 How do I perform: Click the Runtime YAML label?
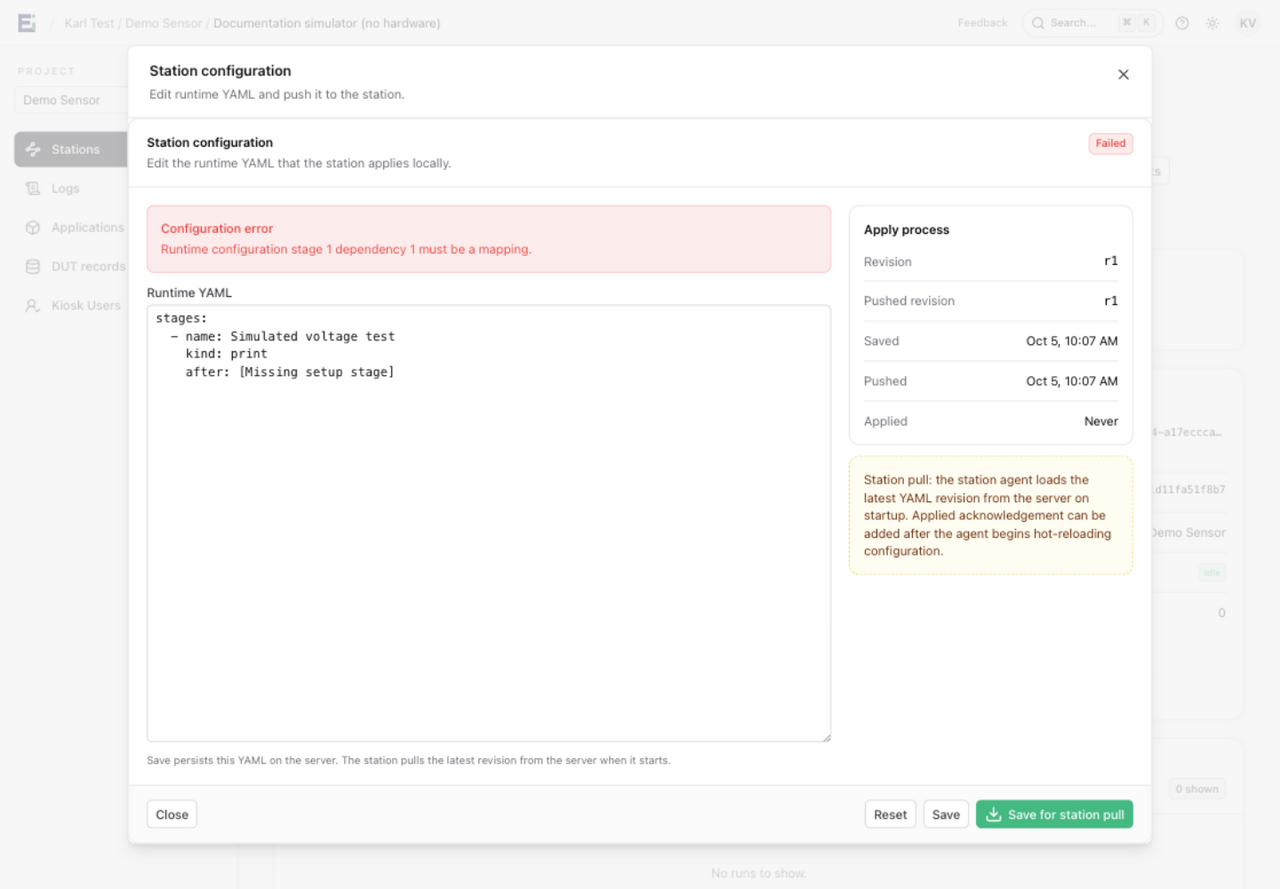[189, 293]
